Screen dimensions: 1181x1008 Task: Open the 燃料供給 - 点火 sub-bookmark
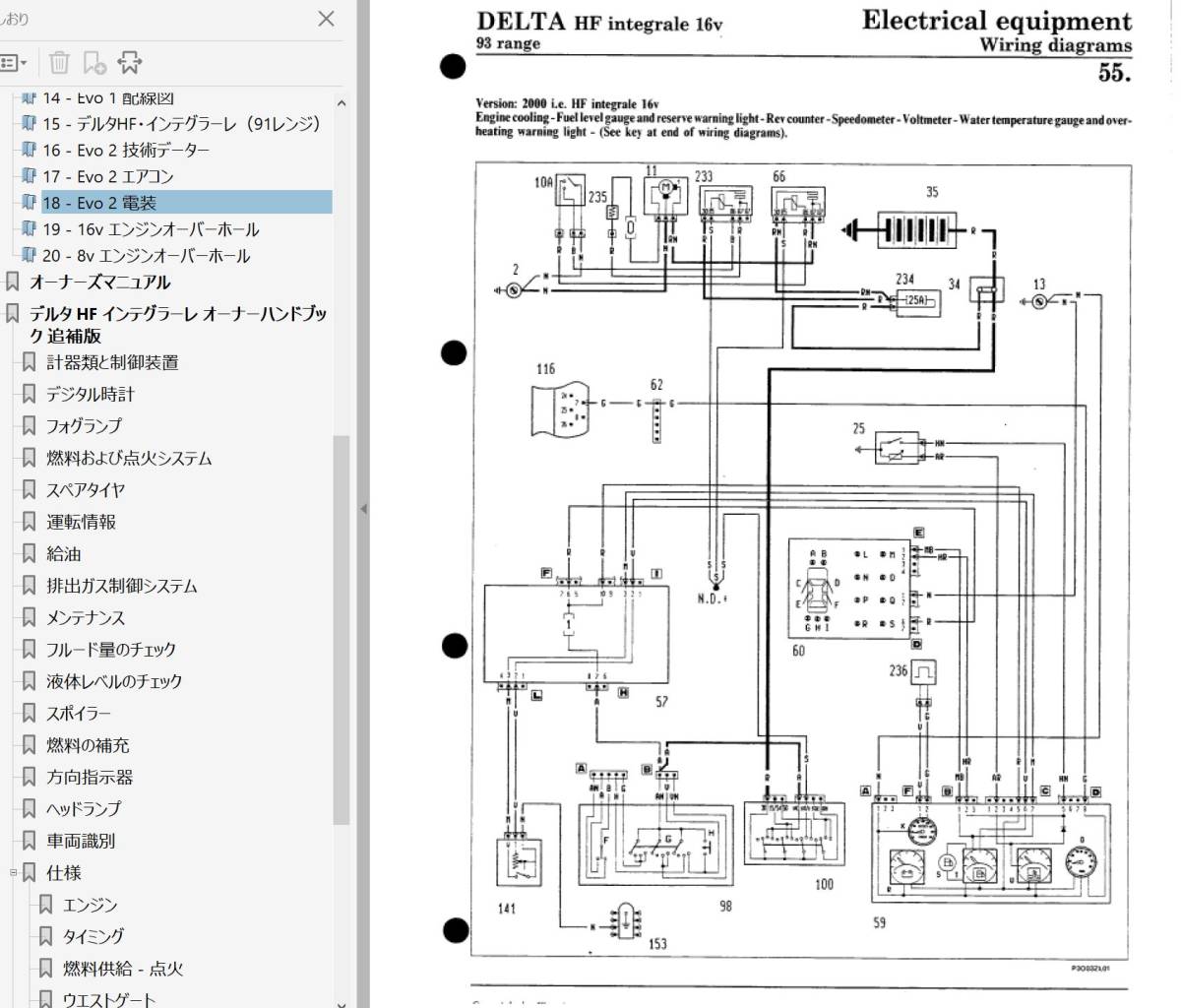coord(123,969)
